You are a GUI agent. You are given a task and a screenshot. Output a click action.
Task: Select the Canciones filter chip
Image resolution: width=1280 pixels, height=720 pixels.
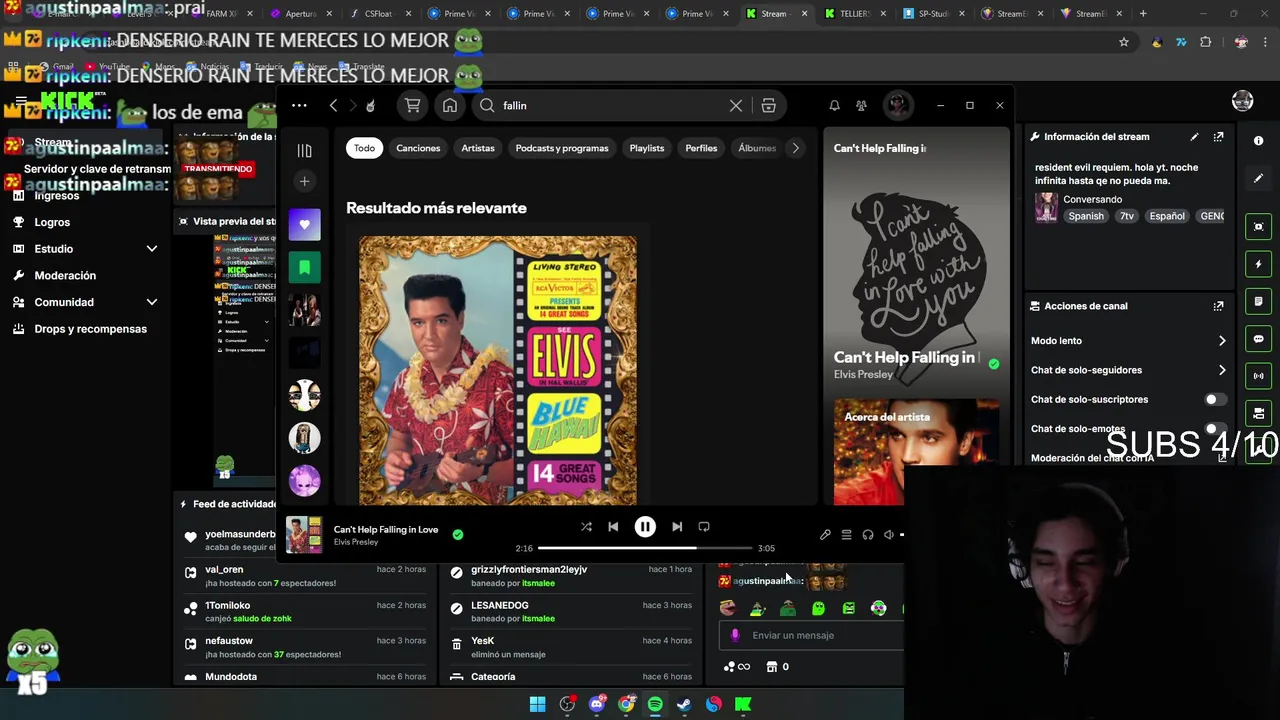(418, 148)
